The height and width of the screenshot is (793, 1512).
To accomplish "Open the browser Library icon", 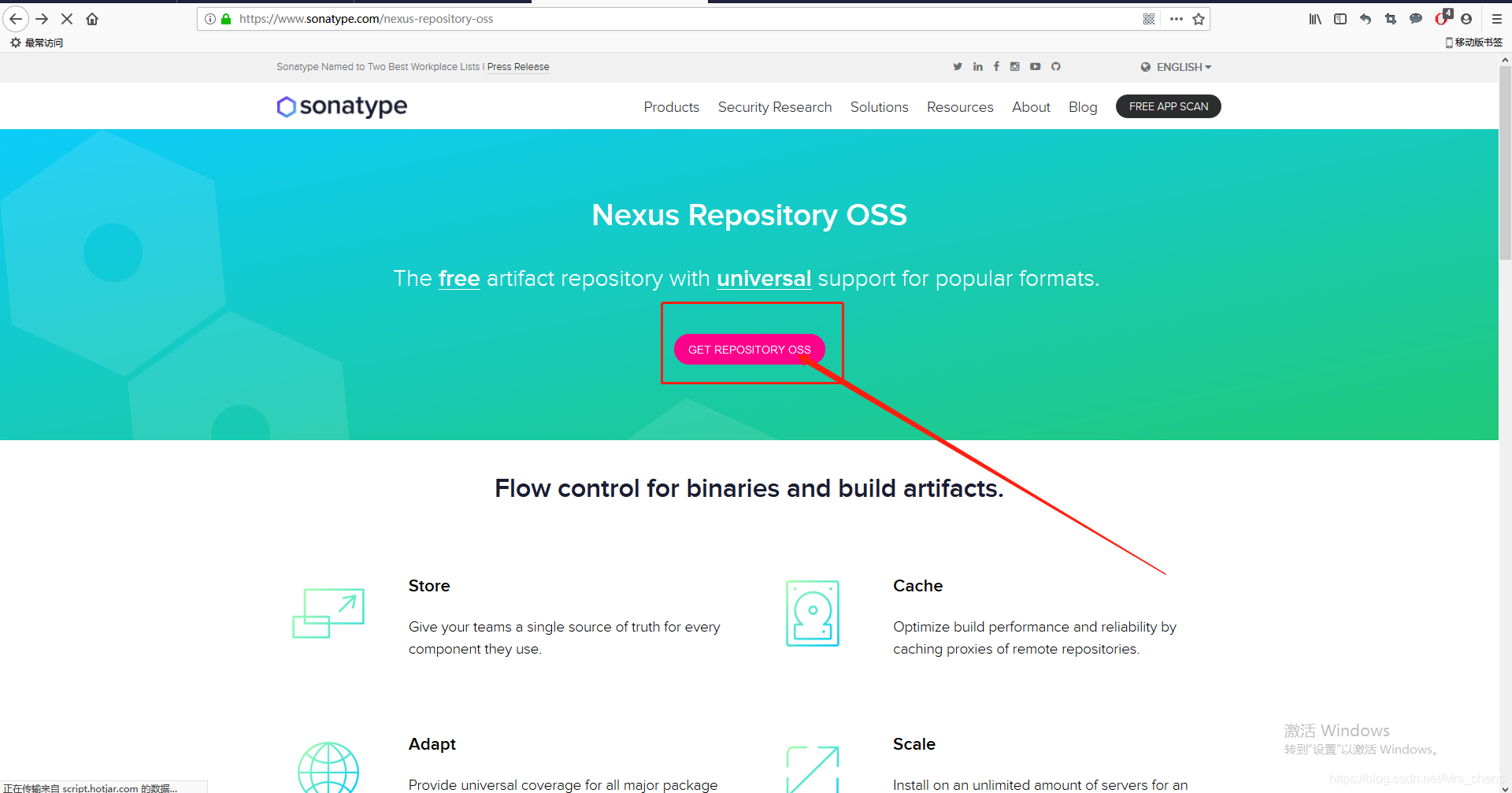I will tap(1315, 19).
